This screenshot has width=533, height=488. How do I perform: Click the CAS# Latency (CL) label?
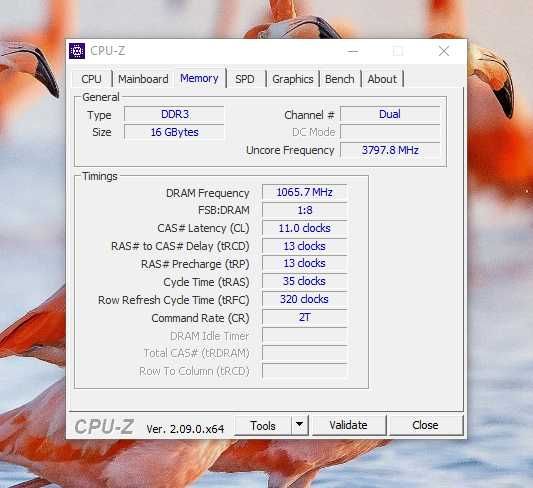coord(203,228)
